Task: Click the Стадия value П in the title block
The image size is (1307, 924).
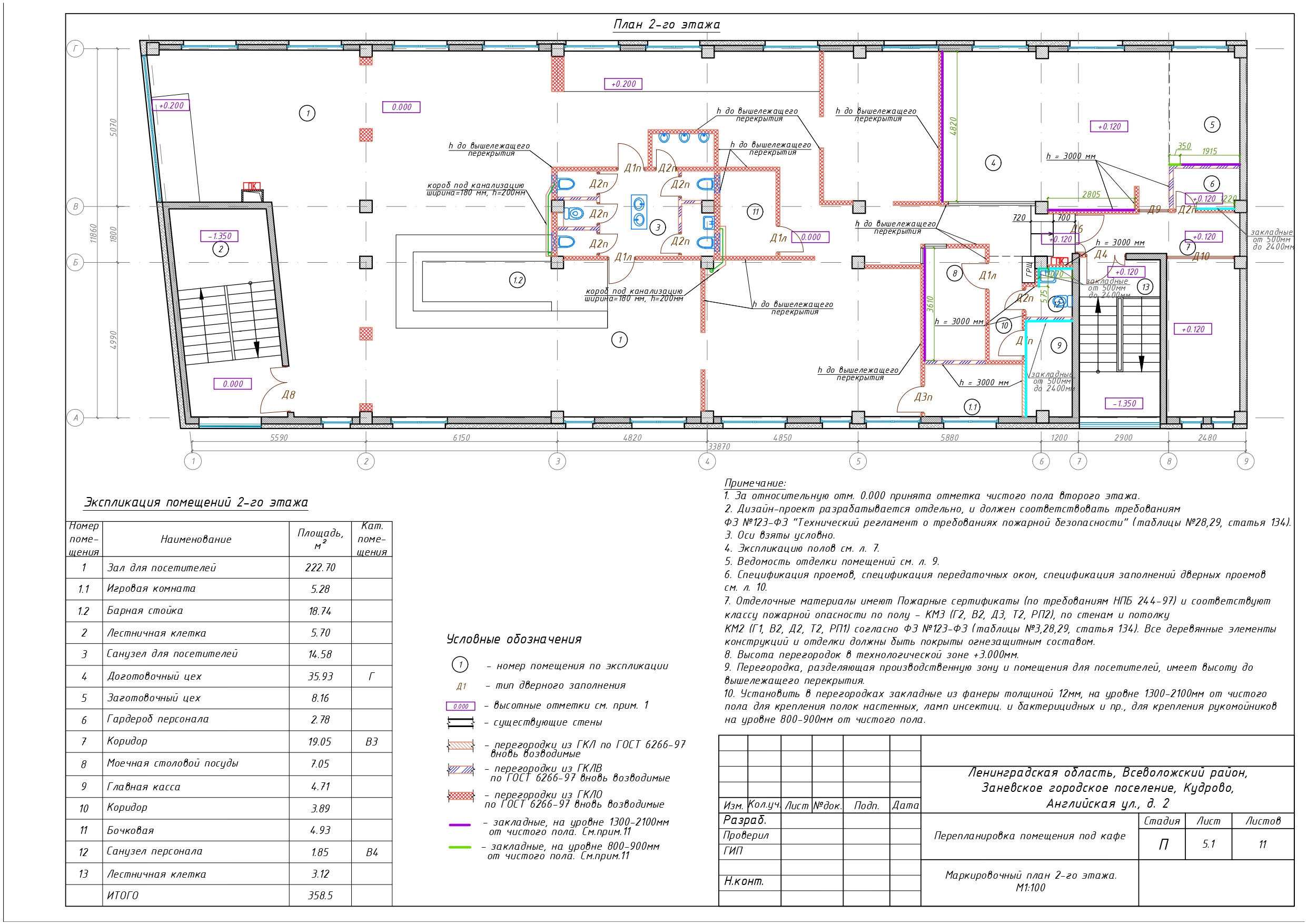Action: [x=1163, y=844]
